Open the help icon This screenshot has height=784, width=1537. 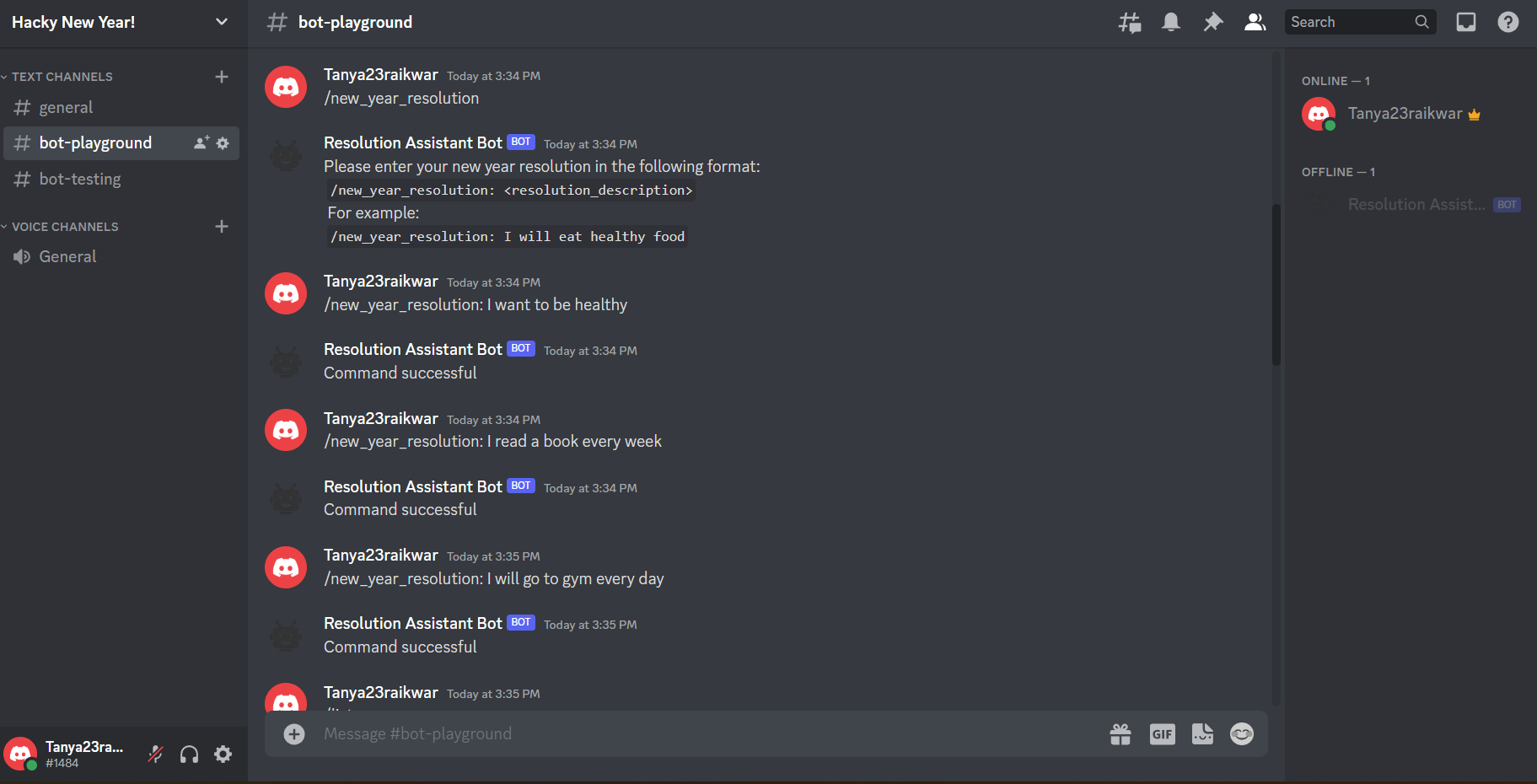1508,23
